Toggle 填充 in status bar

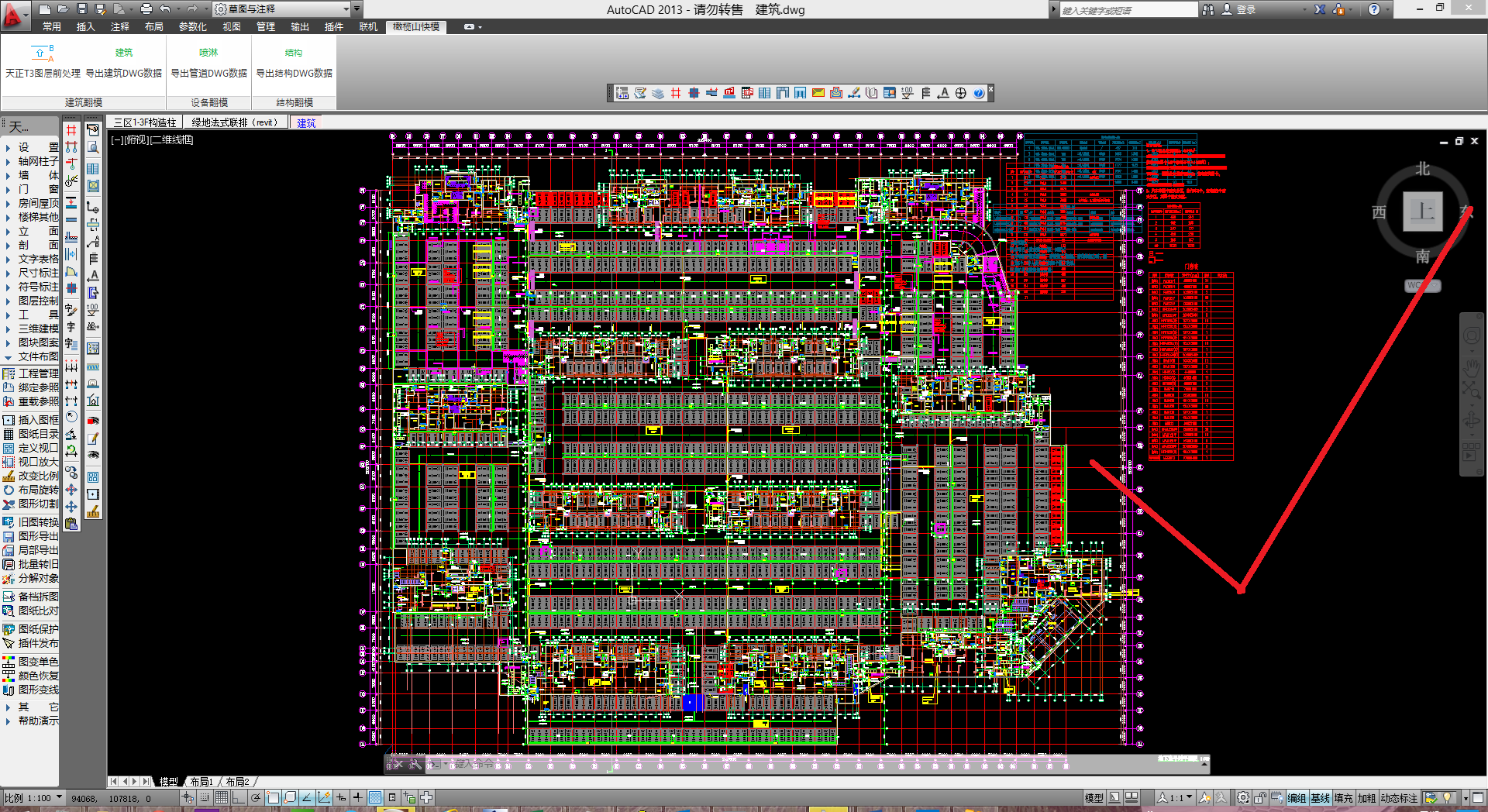coord(1343,798)
